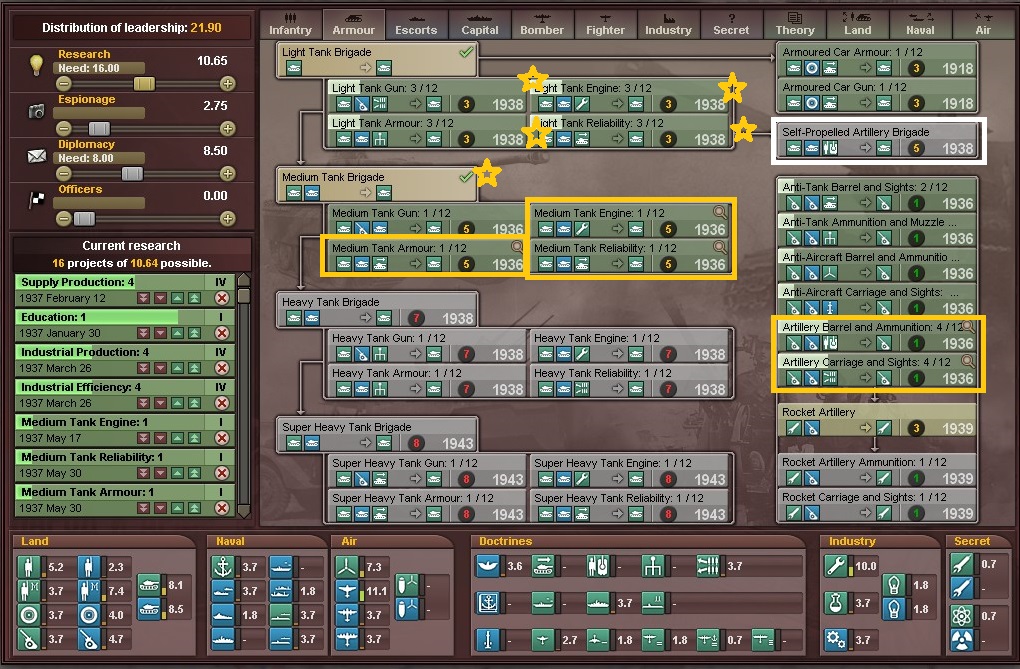Viewport: 1020px width, 669px height.
Task: Click the Land infantry icon showing 5.2
Action: pos(29,567)
